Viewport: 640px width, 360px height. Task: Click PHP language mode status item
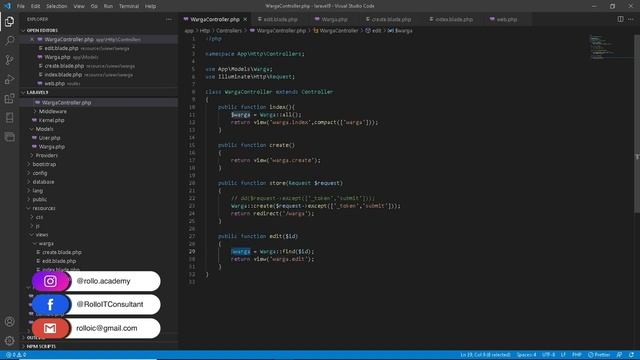tap(576, 355)
